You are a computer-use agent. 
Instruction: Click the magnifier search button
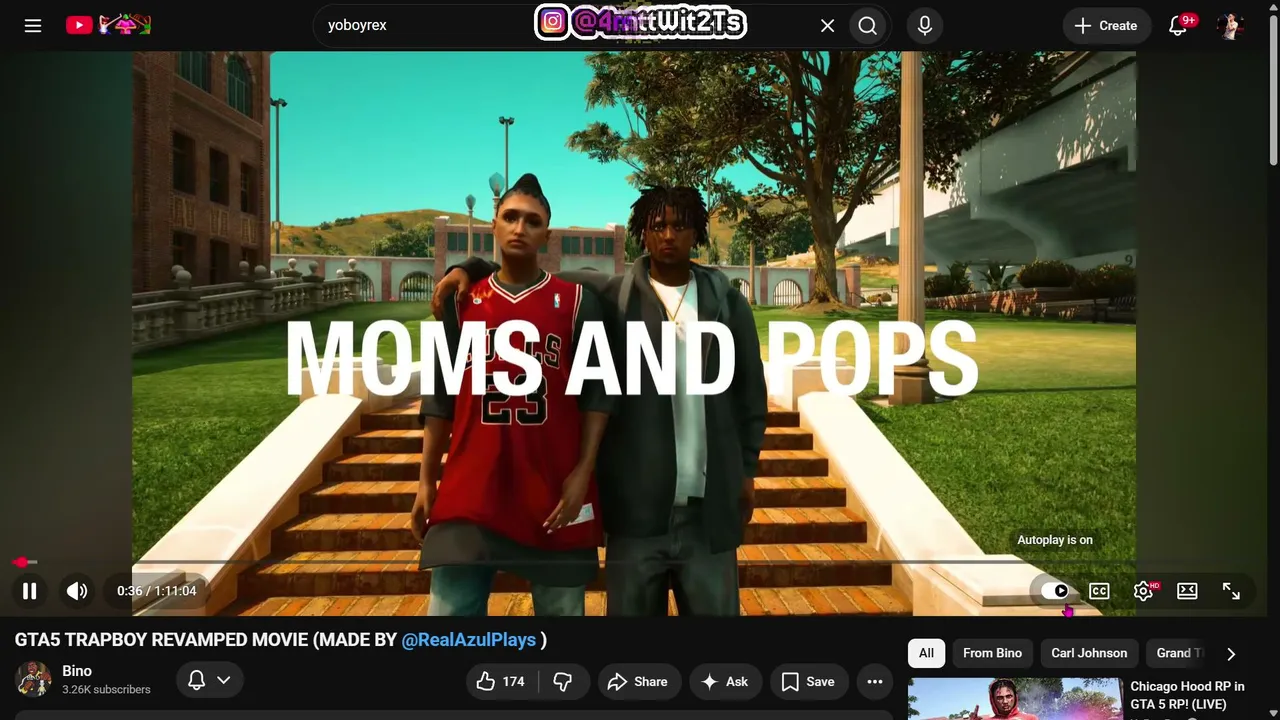(868, 26)
